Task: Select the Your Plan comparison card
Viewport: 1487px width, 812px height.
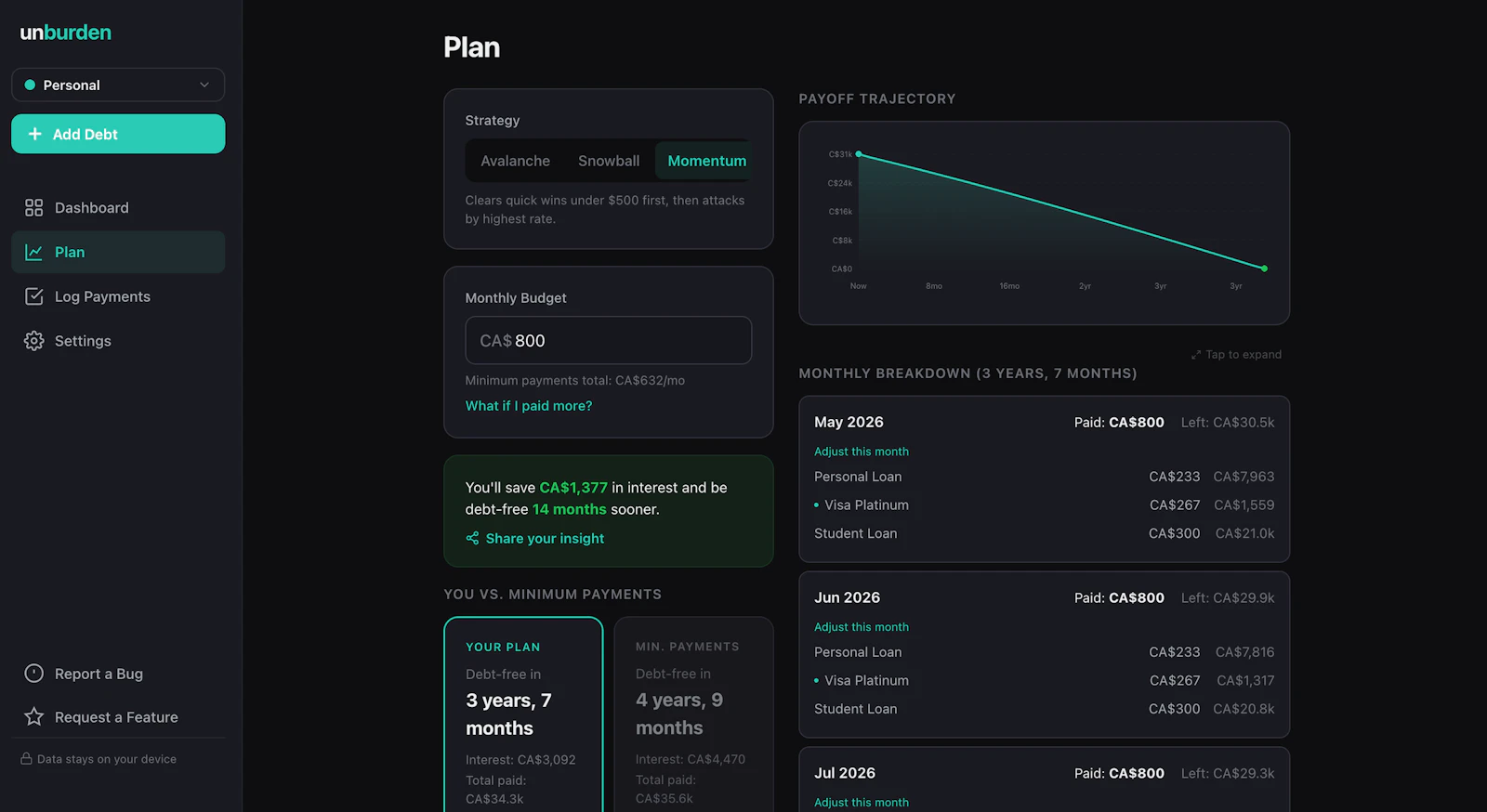Action: pyautogui.click(x=523, y=714)
